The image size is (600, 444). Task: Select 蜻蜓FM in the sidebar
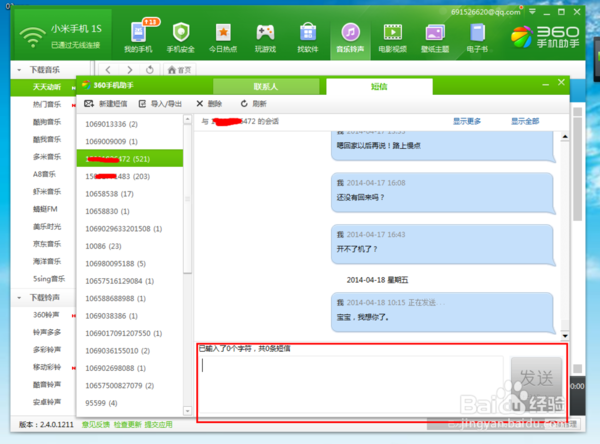(45, 209)
